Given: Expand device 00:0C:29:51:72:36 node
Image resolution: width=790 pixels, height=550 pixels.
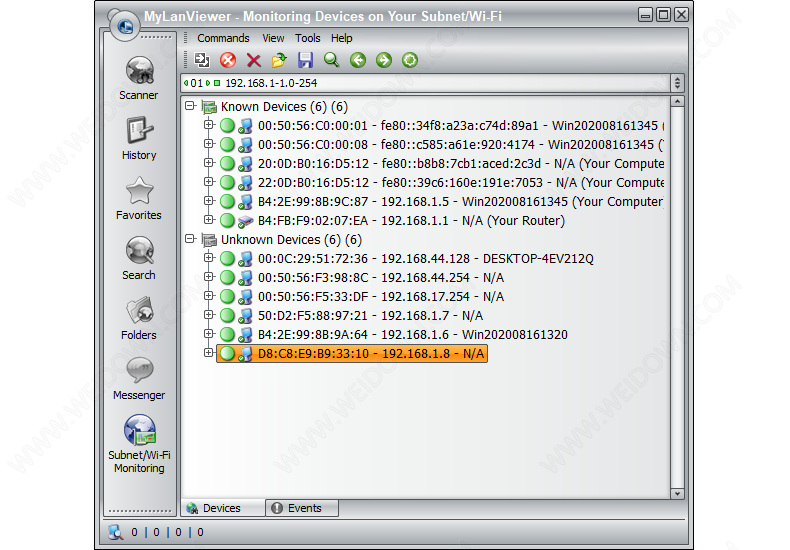Looking at the screenshot, I should tap(209, 257).
